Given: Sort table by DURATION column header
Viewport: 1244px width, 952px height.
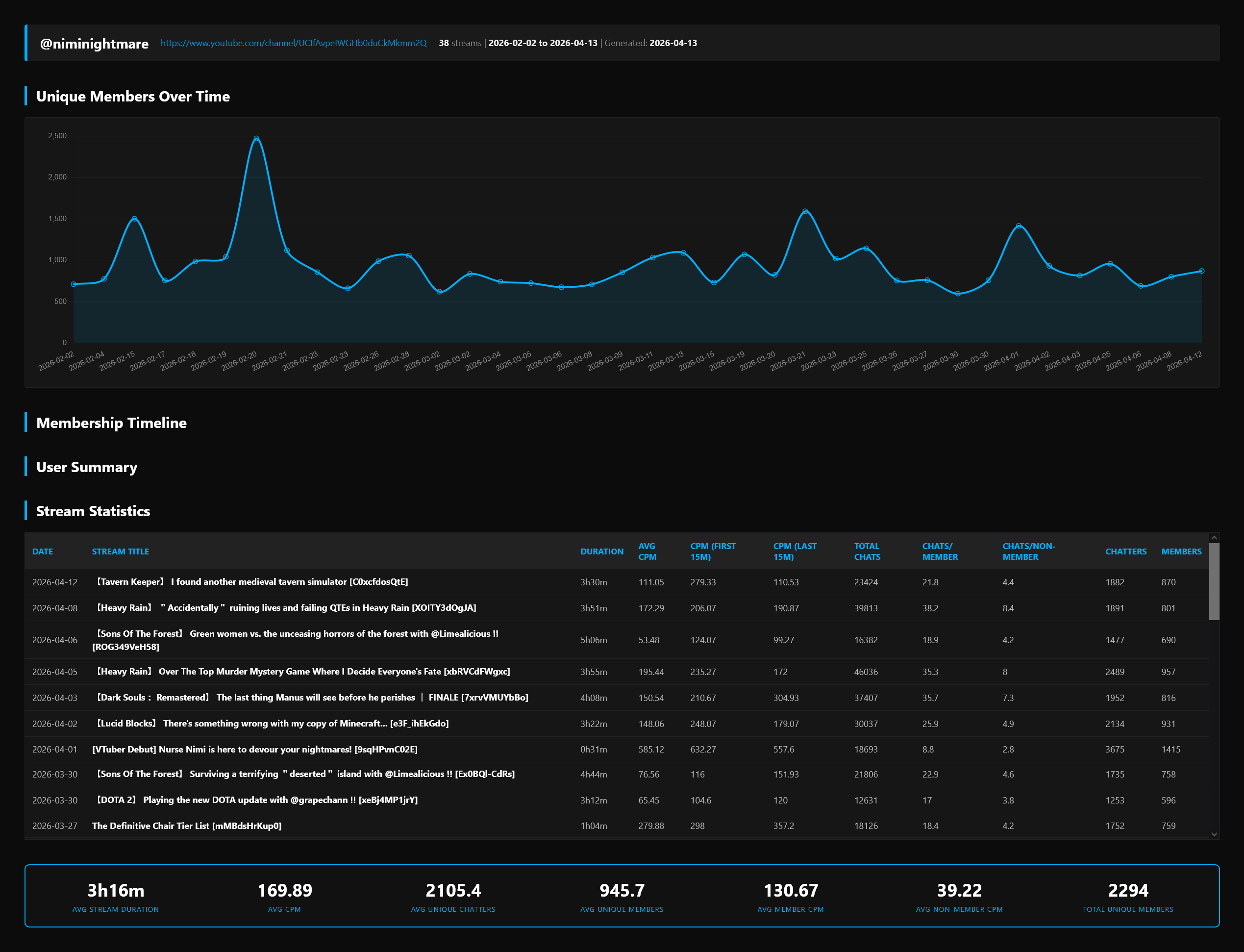Looking at the screenshot, I should (601, 551).
